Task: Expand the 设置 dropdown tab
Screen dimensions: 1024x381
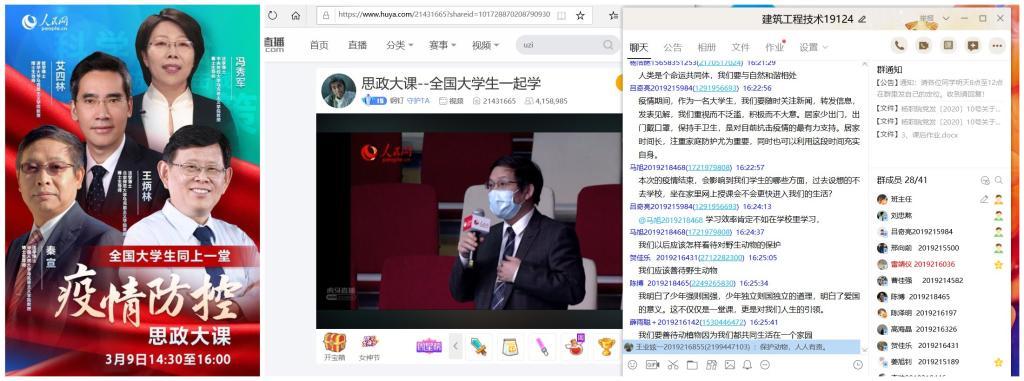Action: [x=814, y=47]
